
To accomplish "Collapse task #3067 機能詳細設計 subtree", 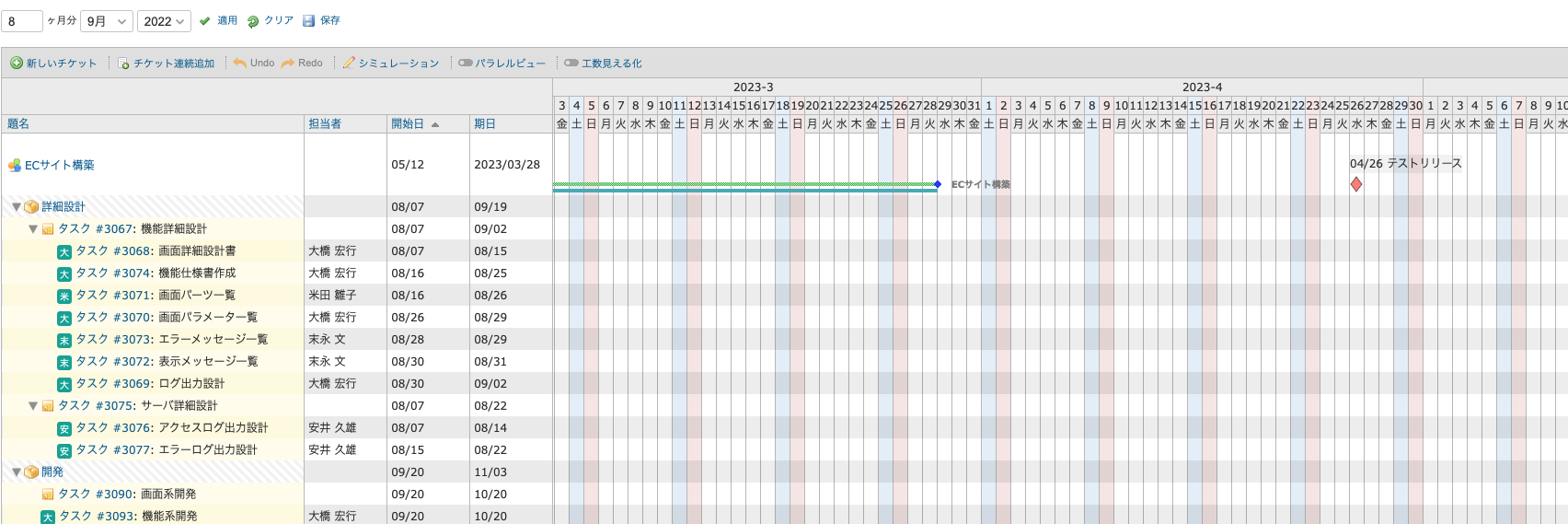I will (x=33, y=229).
